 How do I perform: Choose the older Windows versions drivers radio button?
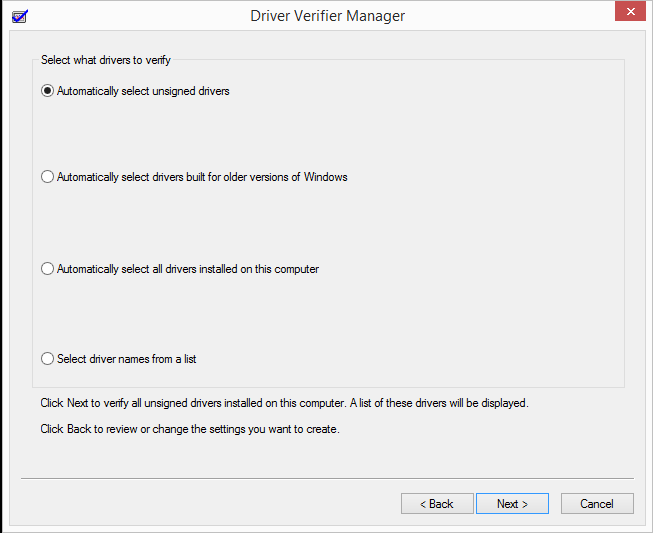click(x=47, y=177)
